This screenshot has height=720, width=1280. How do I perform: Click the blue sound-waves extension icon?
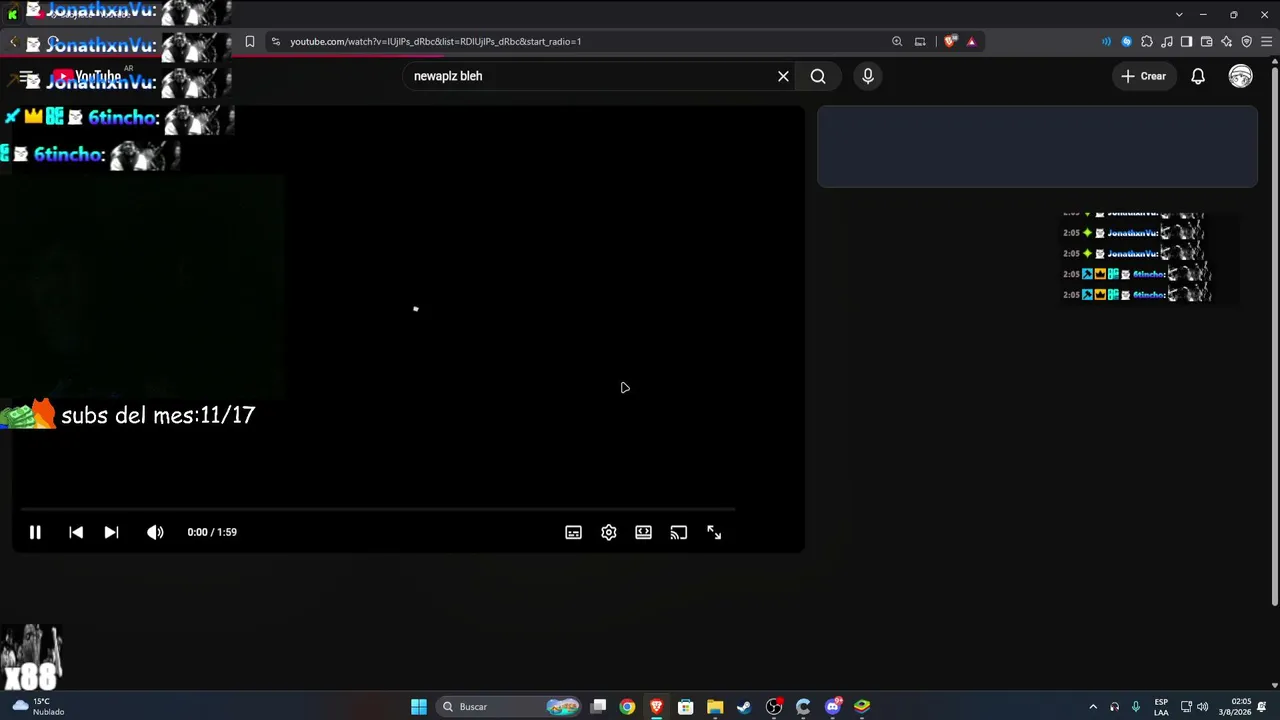pos(1106,42)
